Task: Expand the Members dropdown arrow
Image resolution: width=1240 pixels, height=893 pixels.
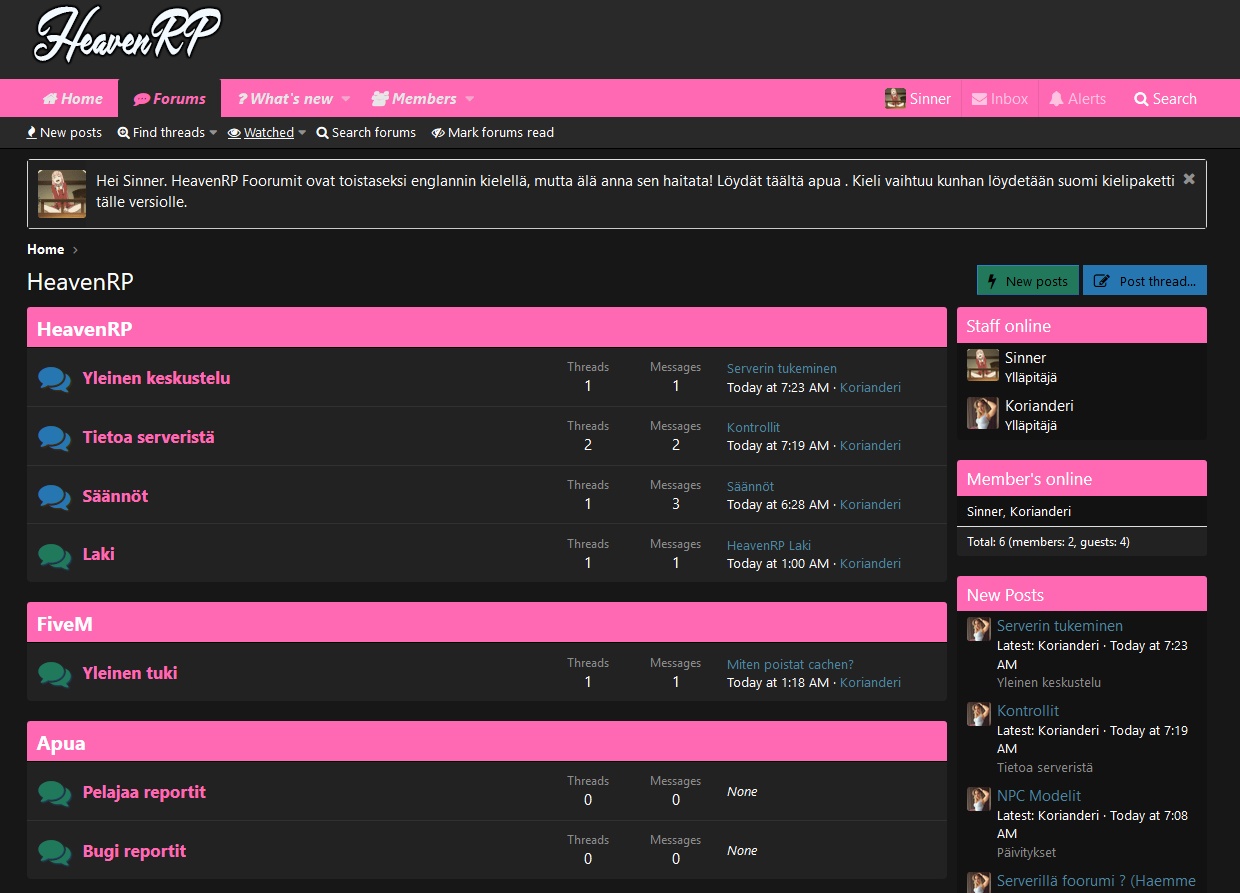Action: 470,99
